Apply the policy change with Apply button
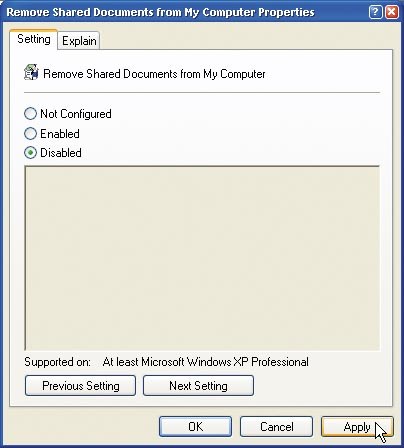This screenshot has width=404, height=448. (357, 426)
